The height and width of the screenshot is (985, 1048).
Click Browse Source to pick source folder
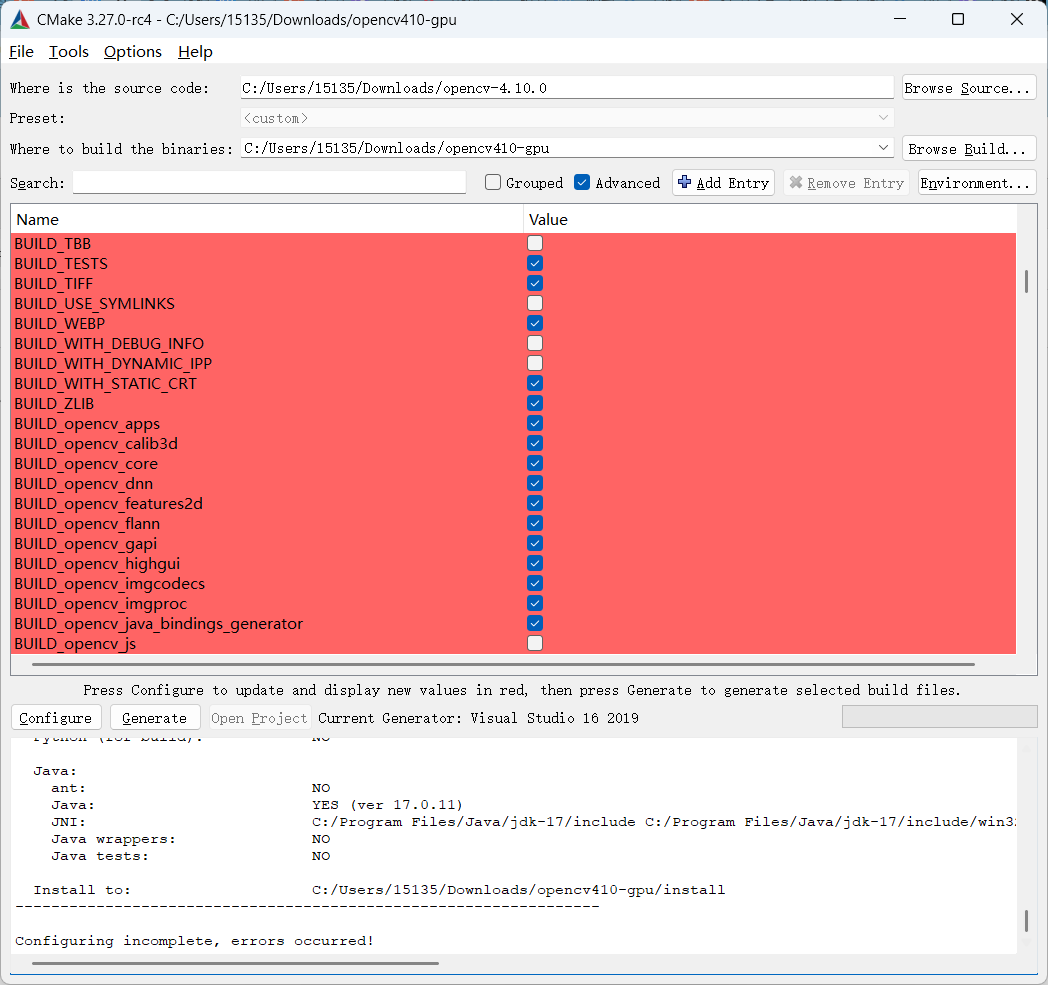pyautogui.click(x=968, y=87)
